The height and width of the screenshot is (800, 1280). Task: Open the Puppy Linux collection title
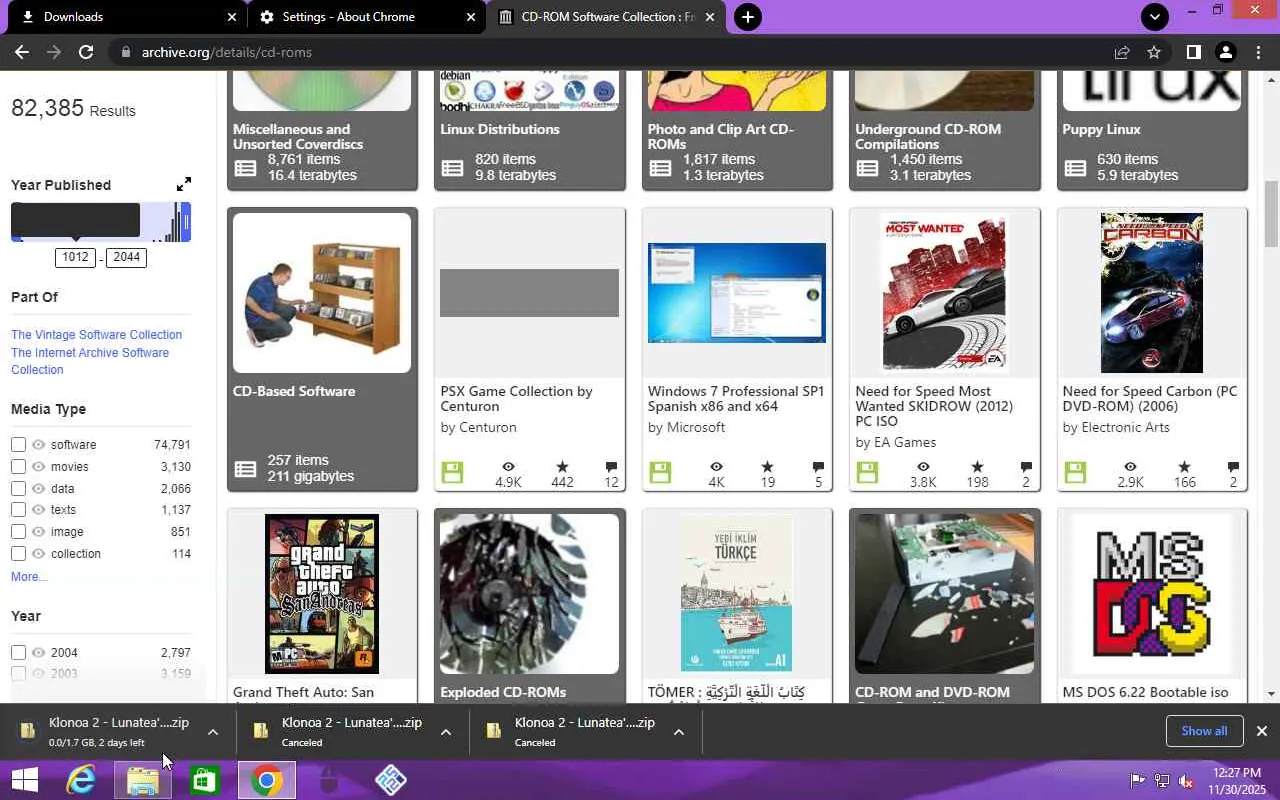pyautogui.click(x=1101, y=129)
